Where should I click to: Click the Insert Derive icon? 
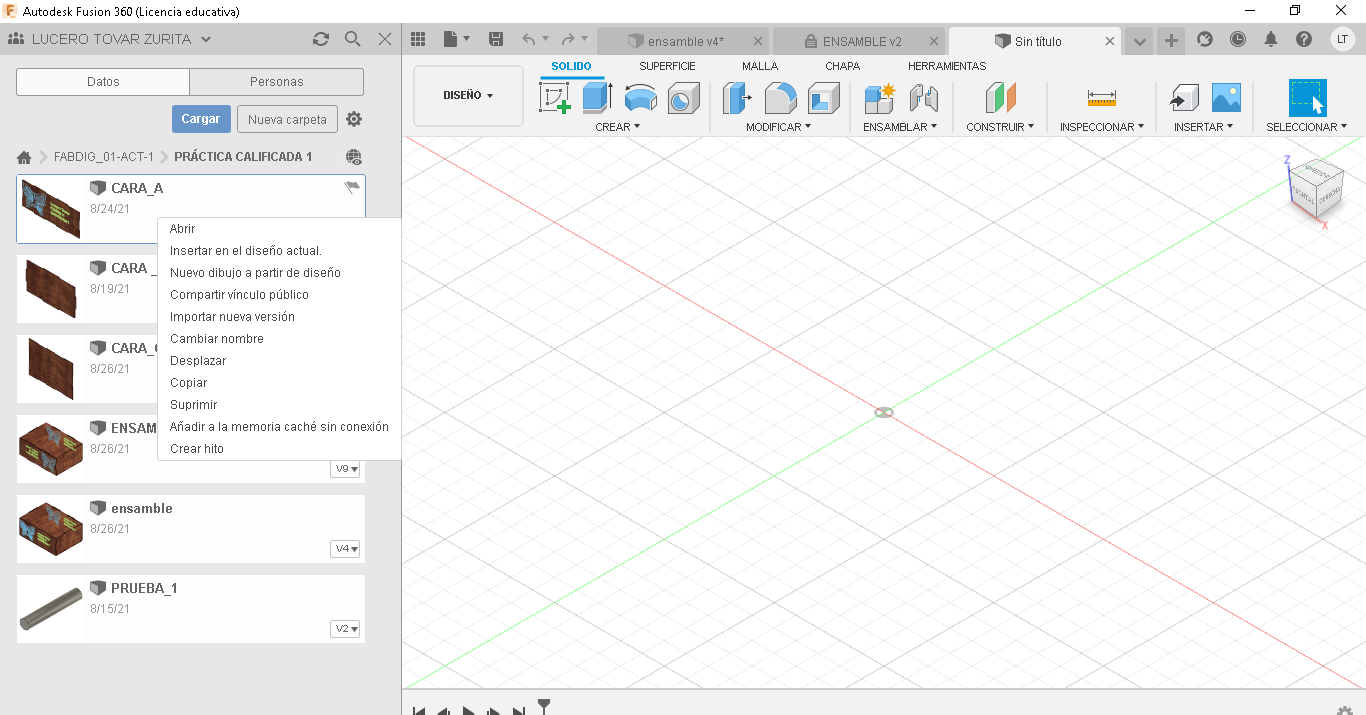(1184, 98)
